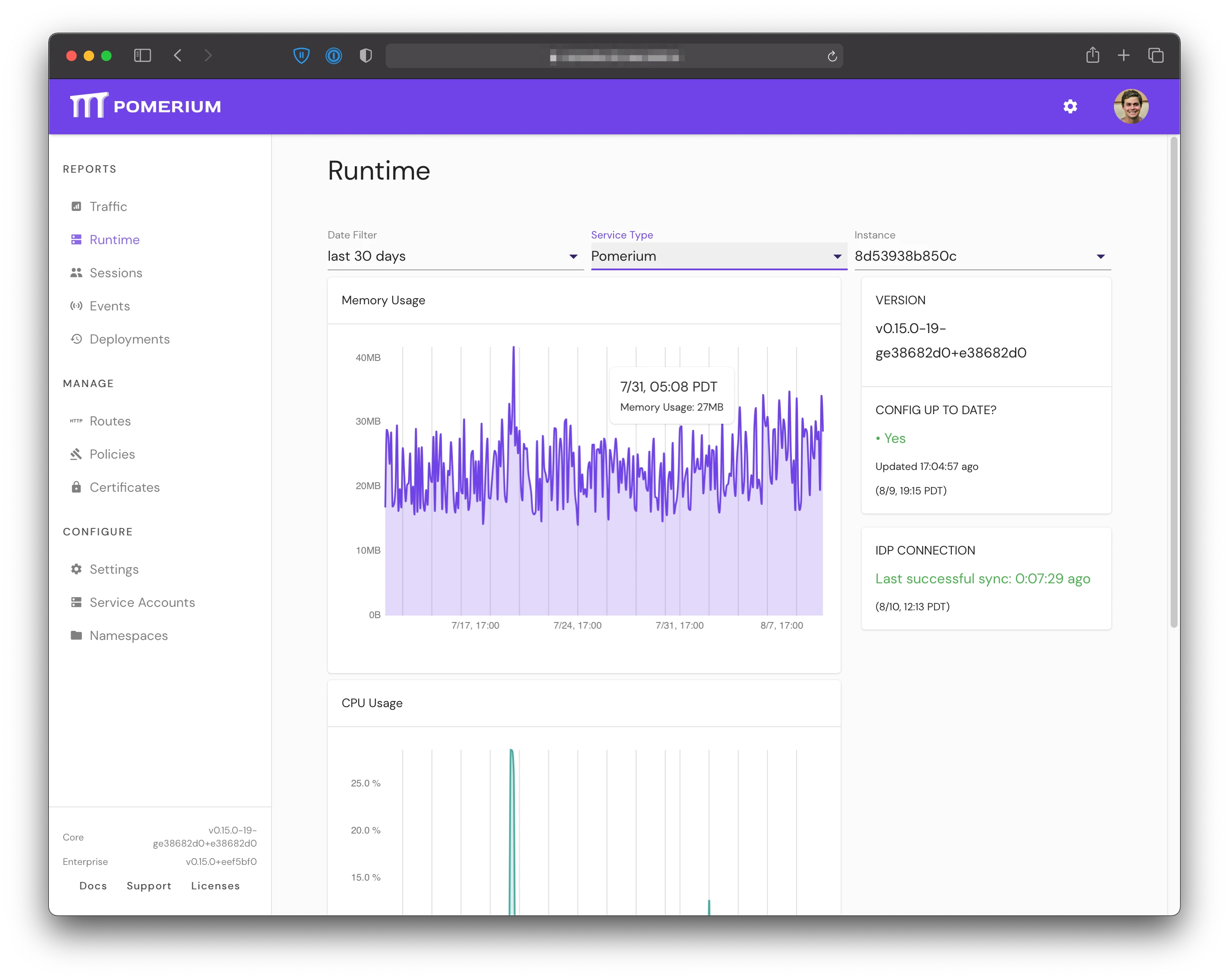Go to the Routes menu item
This screenshot has width=1229, height=980.
point(110,421)
